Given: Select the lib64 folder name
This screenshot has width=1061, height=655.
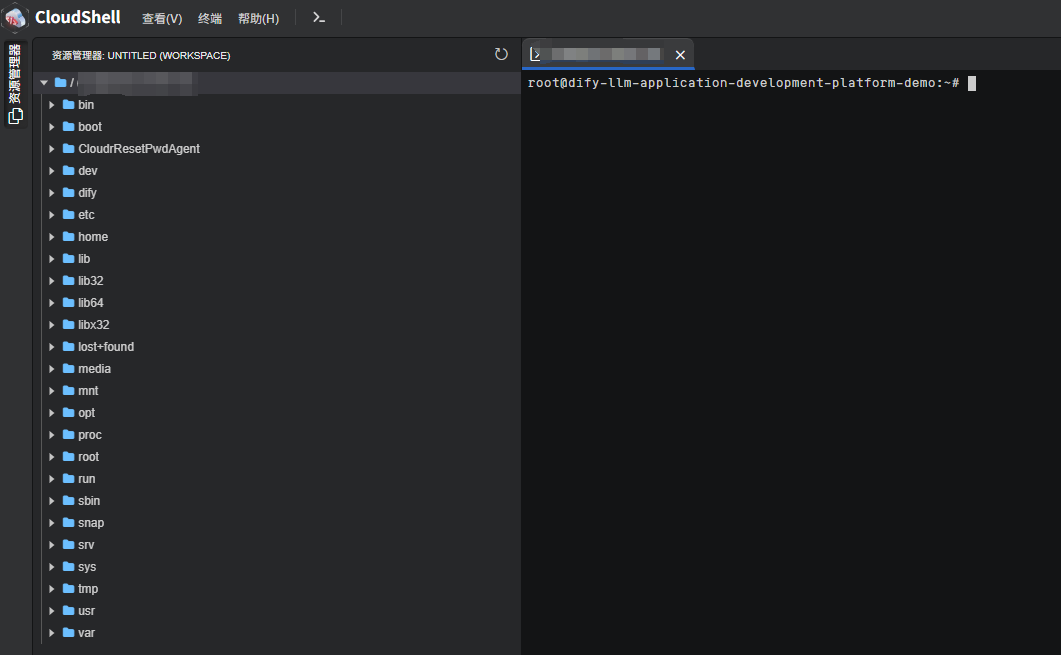Looking at the screenshot, I should 91,303.
